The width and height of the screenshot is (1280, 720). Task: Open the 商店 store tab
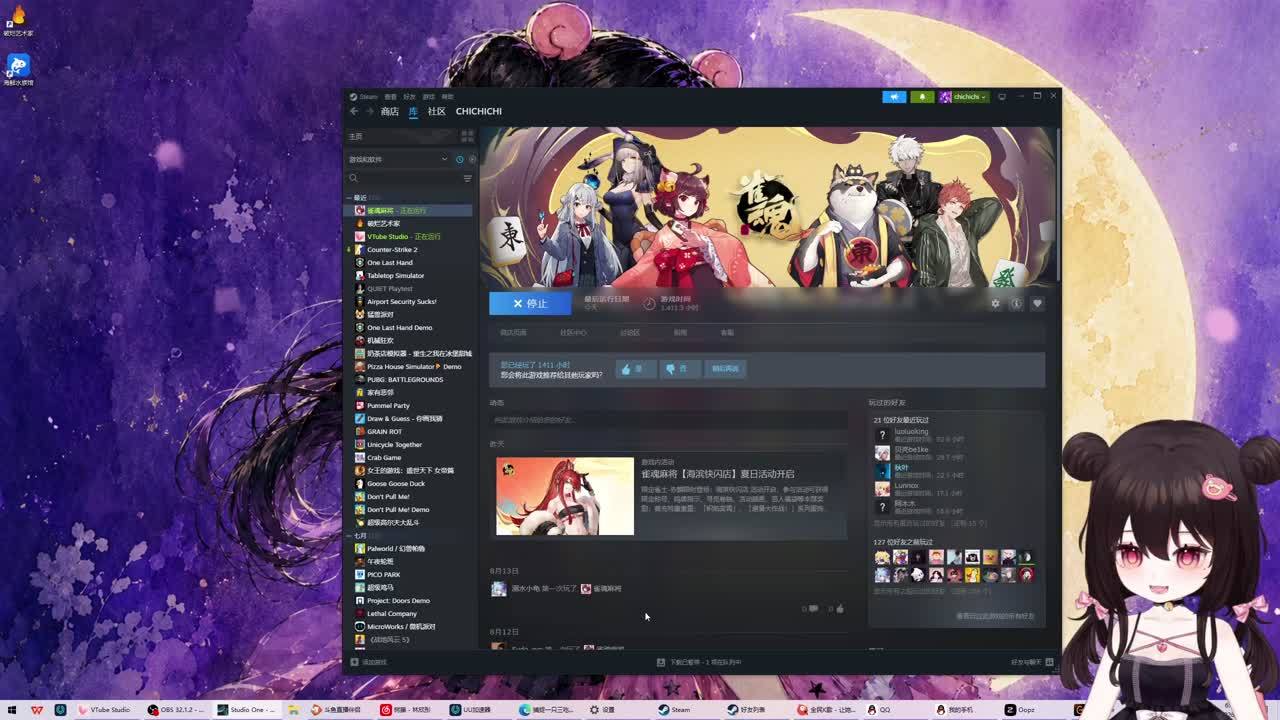(389, 111)
